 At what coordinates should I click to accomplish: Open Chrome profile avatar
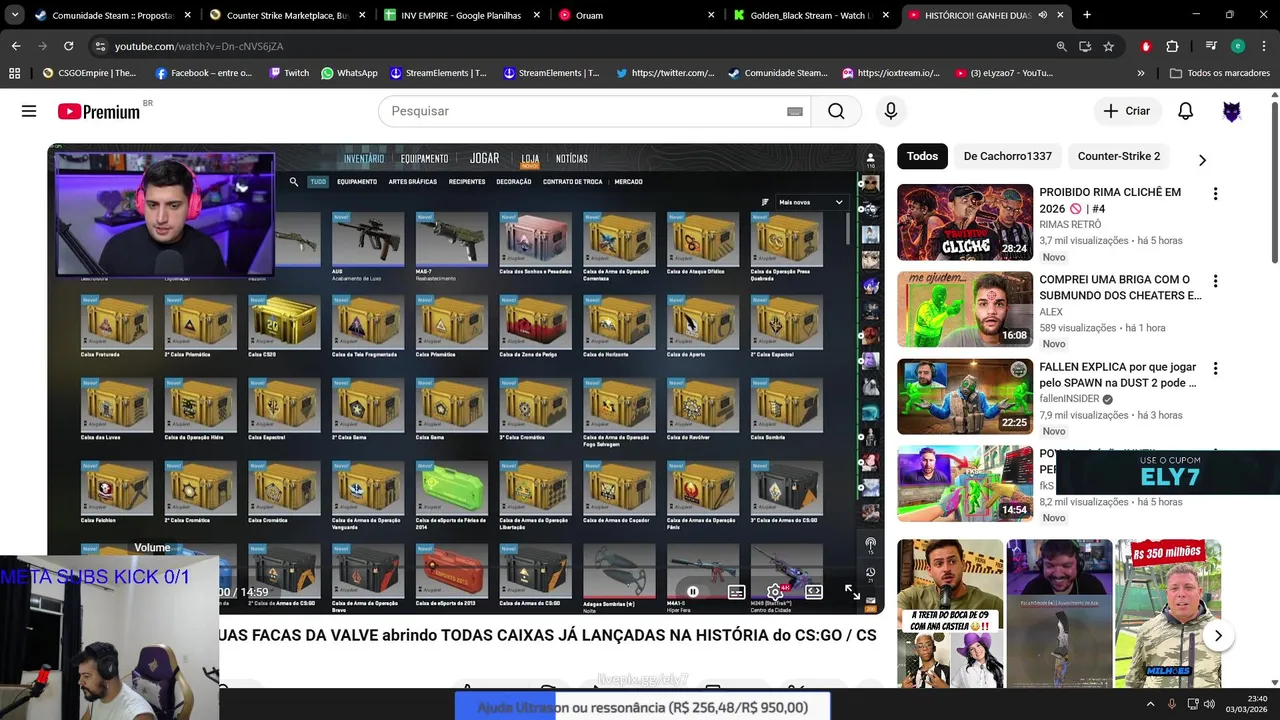pos(1238,46)
